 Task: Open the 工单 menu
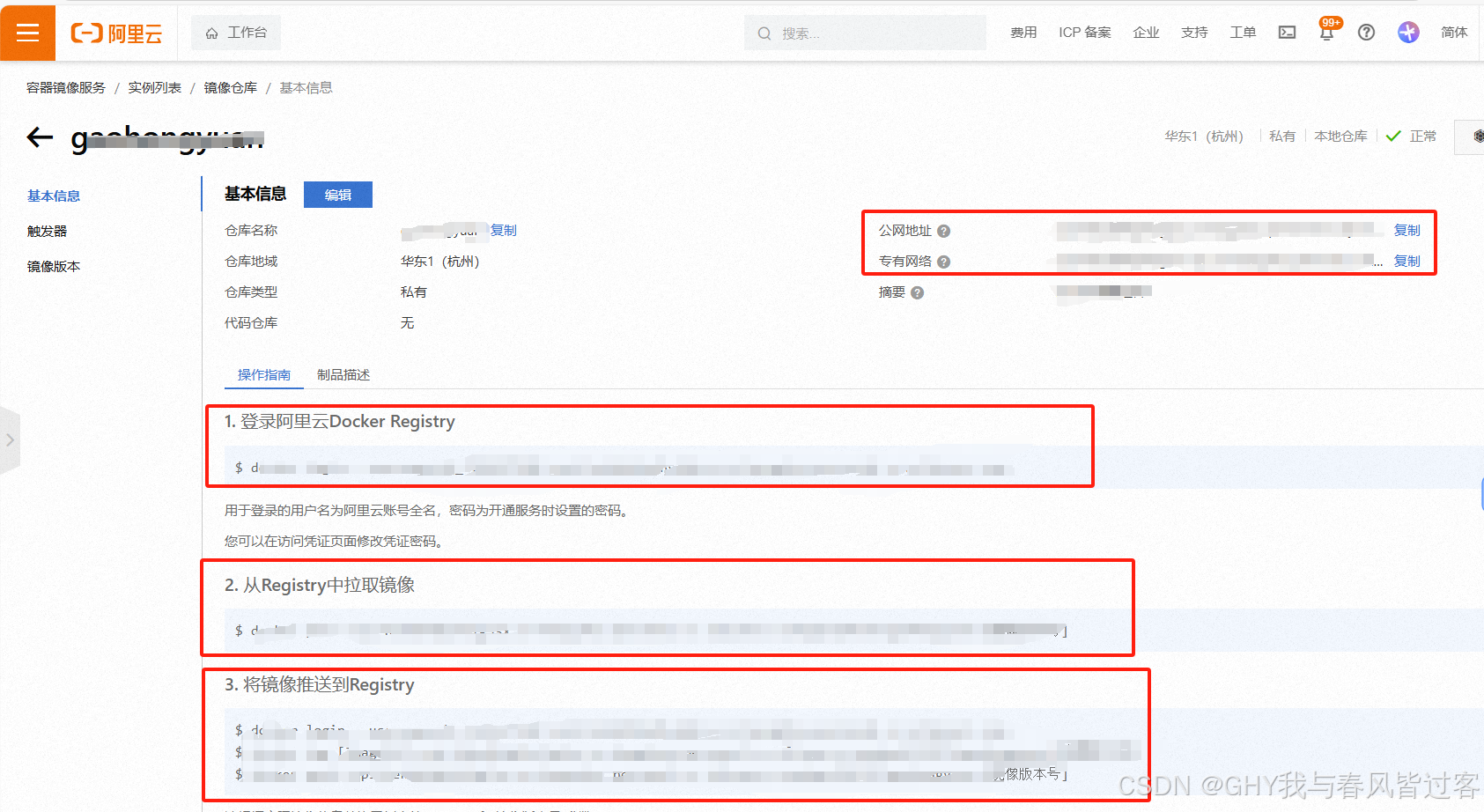coord(1243,33)
